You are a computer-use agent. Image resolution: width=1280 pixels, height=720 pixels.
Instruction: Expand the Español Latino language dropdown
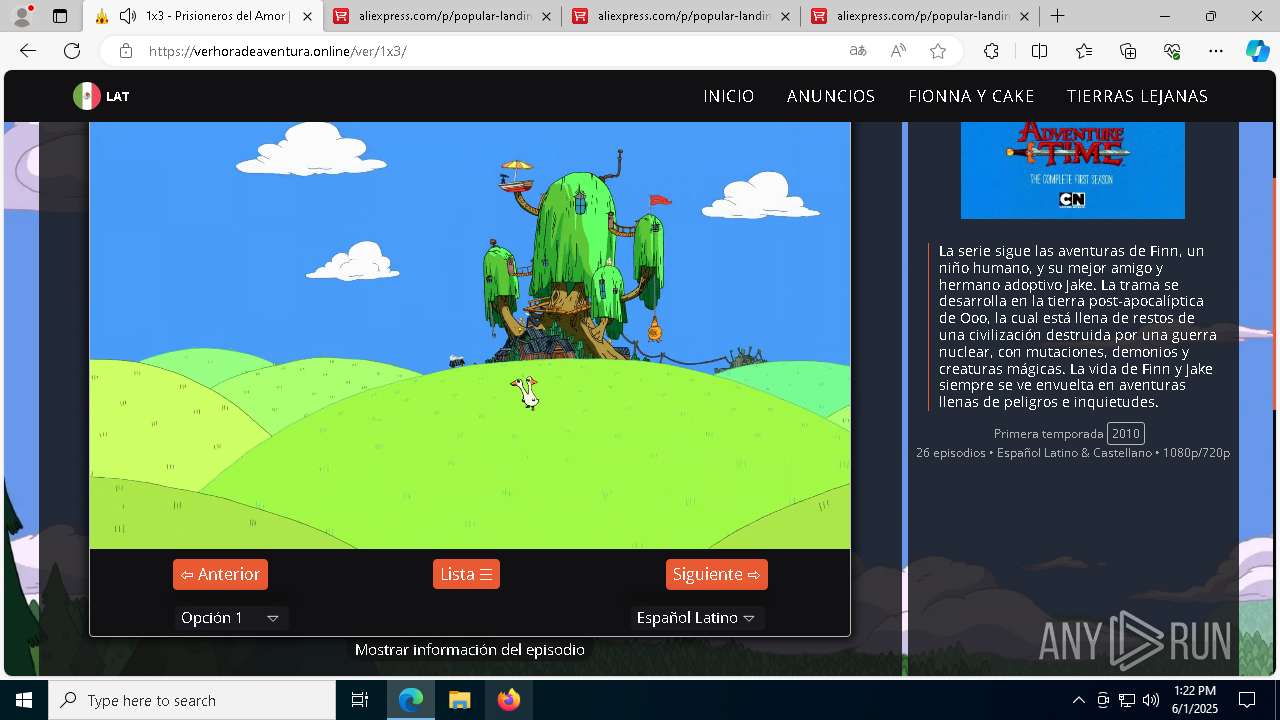[697, 618]
